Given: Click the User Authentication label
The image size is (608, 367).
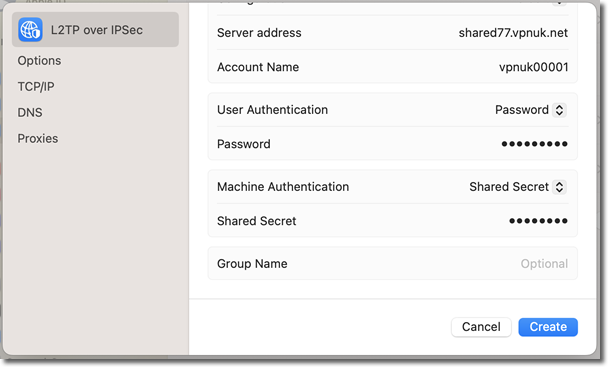Looking at the screenshot, I should coord(272,110).
